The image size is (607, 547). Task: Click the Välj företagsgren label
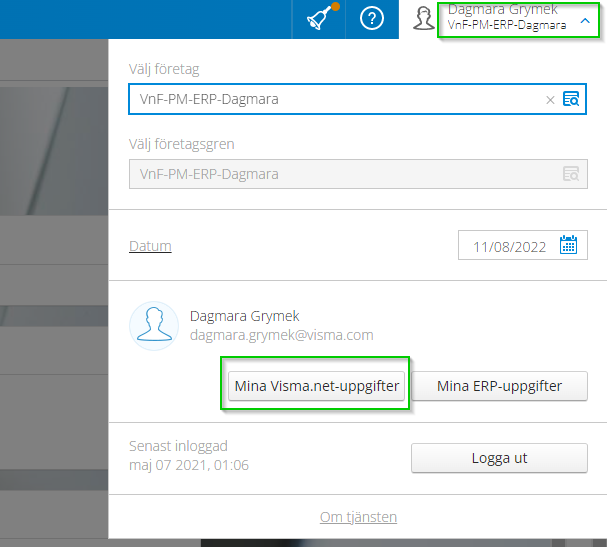182,144
